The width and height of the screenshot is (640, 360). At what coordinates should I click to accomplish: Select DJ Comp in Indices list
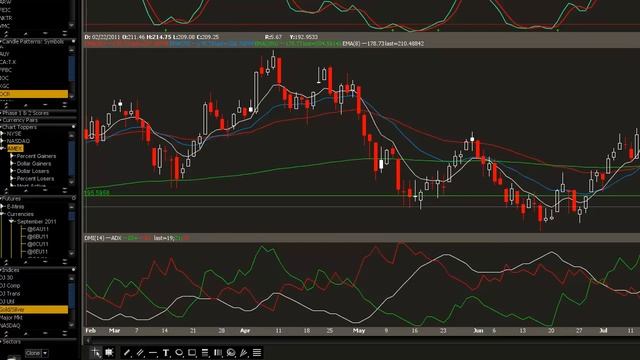10,285
